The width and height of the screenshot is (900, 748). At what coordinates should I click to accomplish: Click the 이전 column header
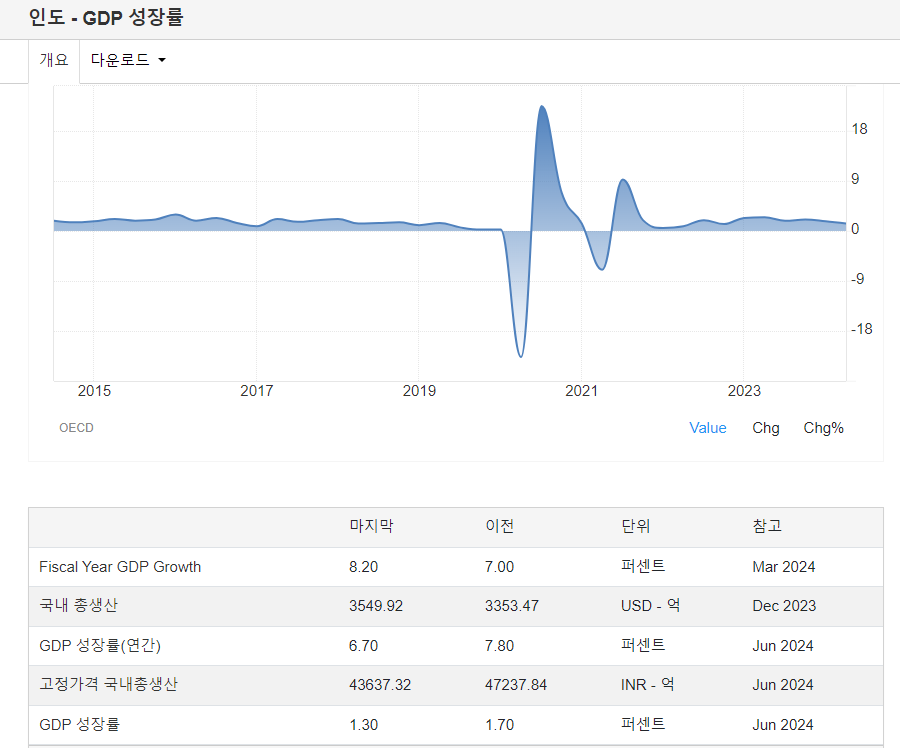(499, 526)
